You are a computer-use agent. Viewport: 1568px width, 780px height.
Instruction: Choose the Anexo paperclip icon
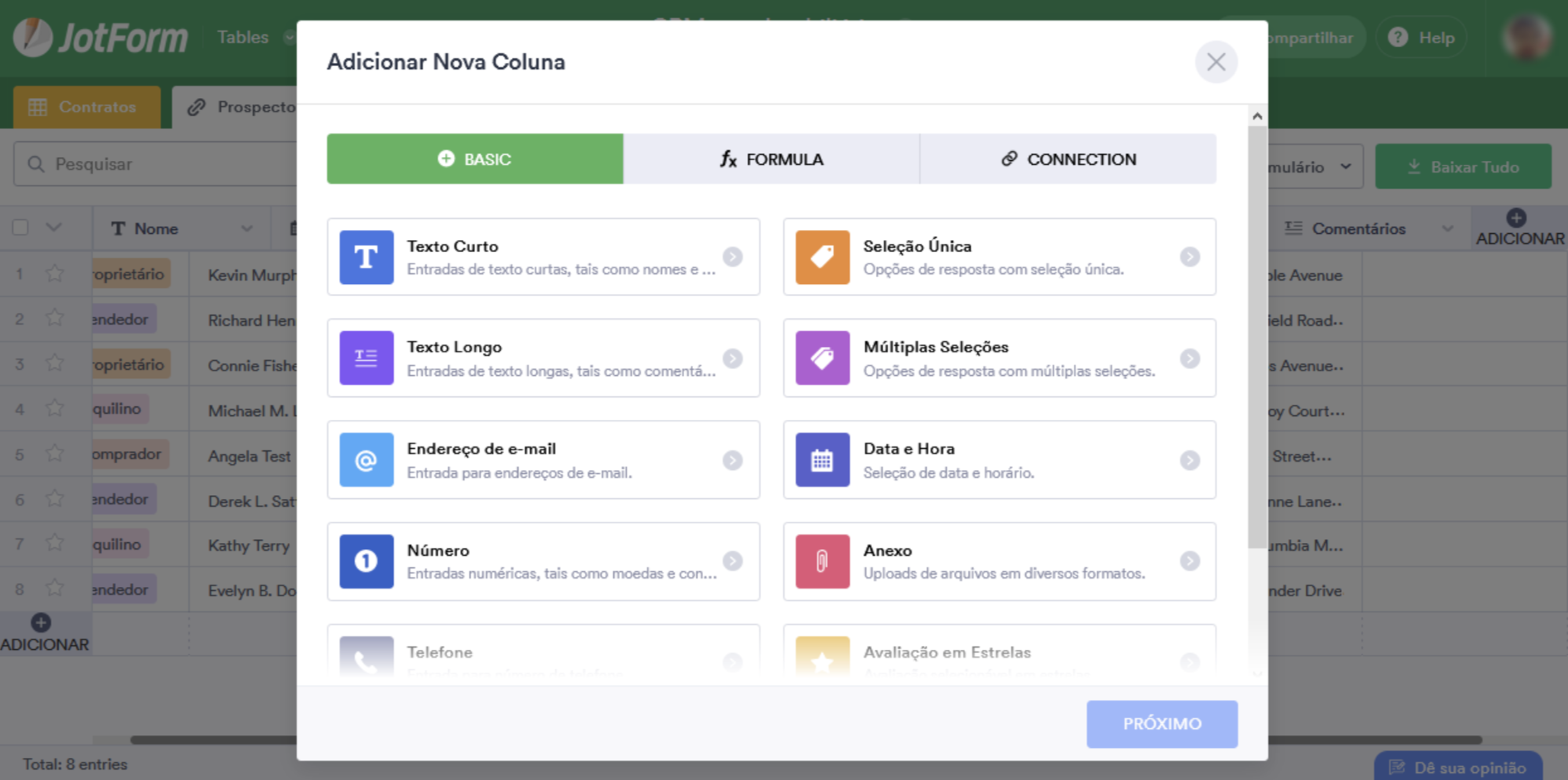pyautogui.click(x=822, y=561)
